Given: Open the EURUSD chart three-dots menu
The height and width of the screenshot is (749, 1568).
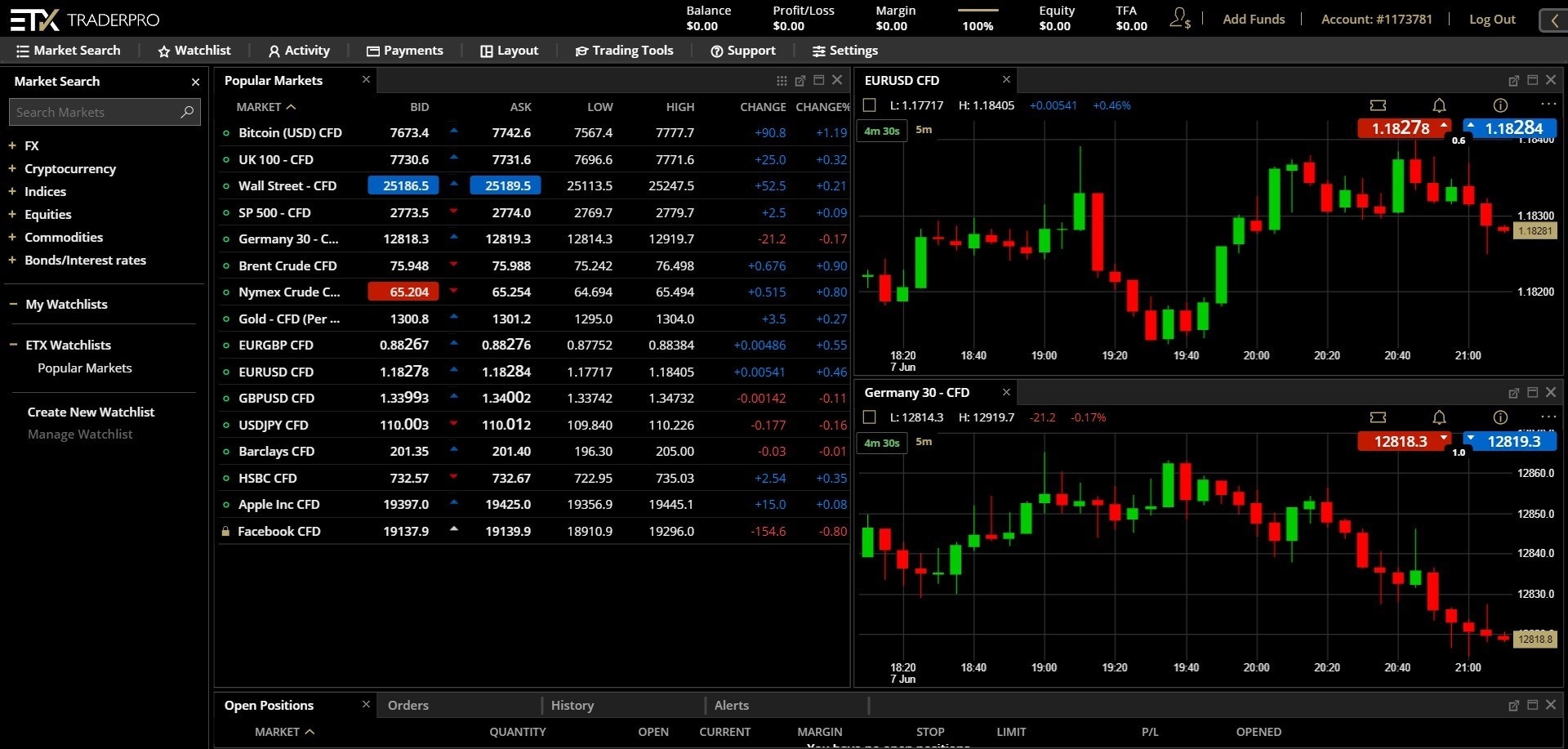Looking at the screenshot, I should 1548,105.
